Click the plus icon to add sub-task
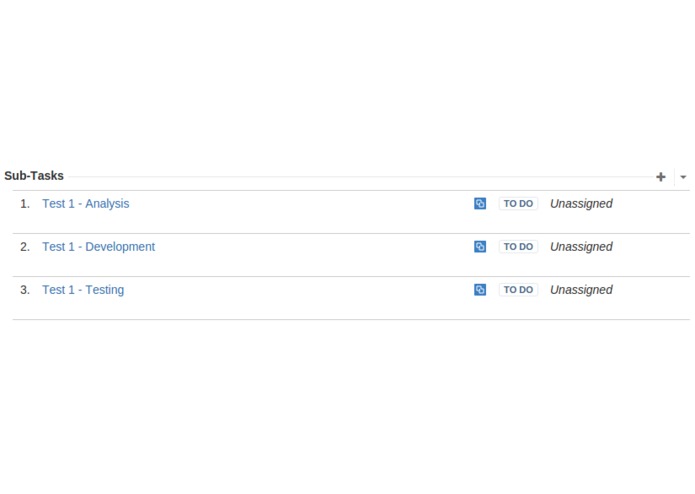This screenshot has width=695, height=494. pos(660,177)
